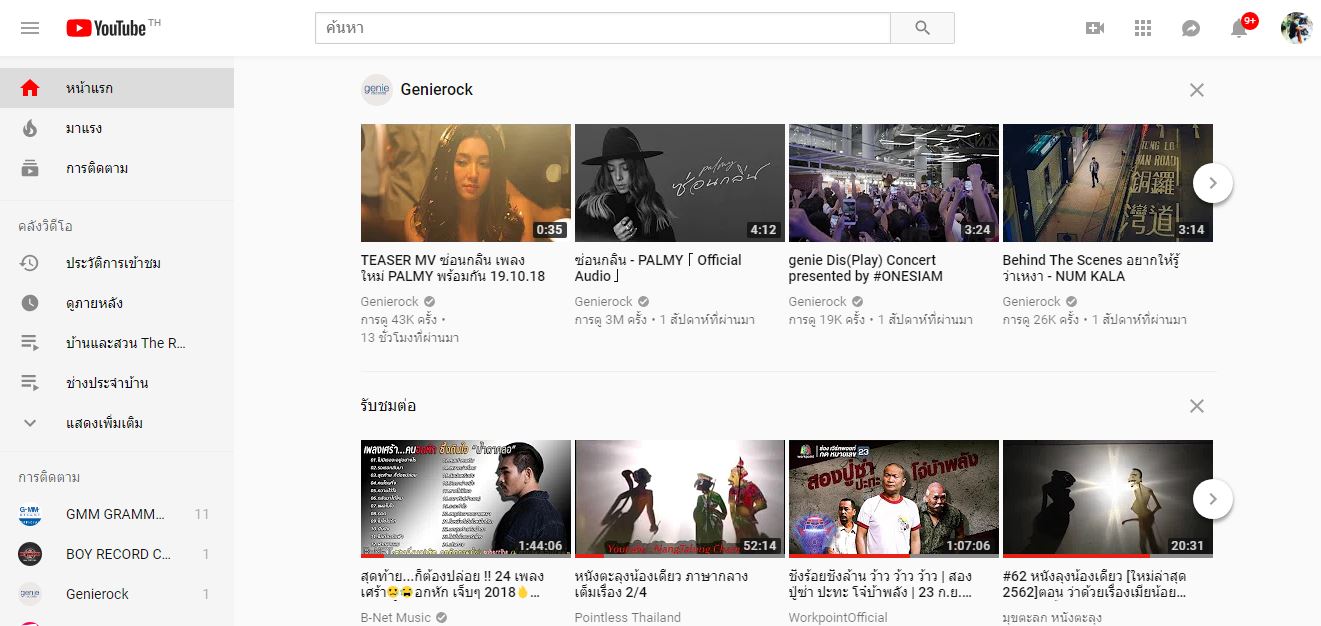Viewport: 1321px width, 626px height.
Task: Open the YouTube apps grid
Action: pos(1143,28)
